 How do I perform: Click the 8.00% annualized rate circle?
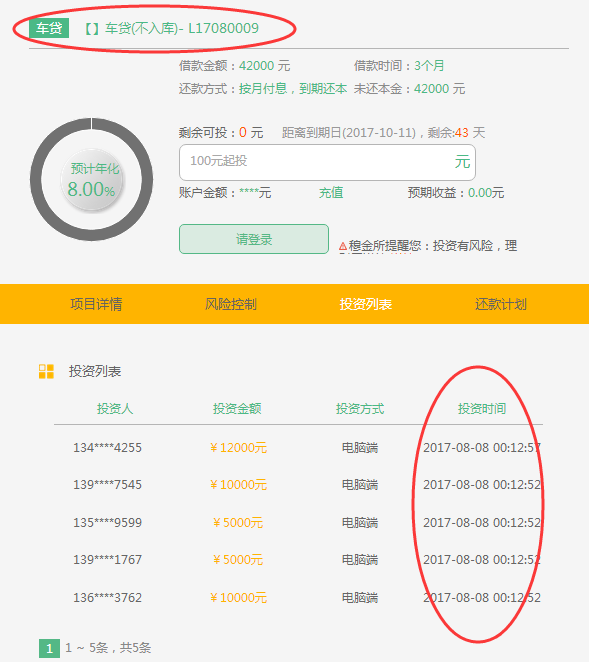point(92,179)
